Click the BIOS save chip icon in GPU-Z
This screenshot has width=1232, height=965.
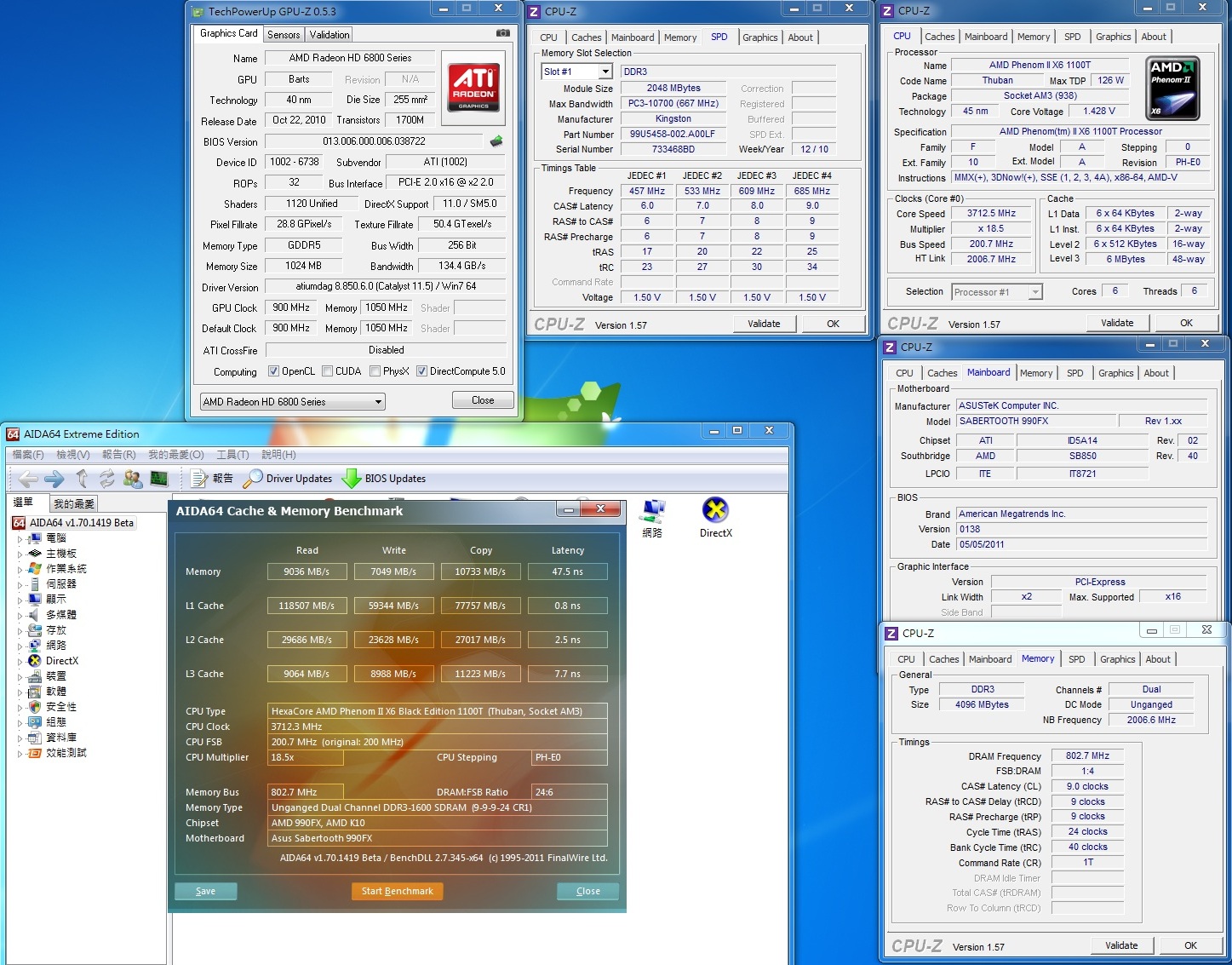coord(496,141)
